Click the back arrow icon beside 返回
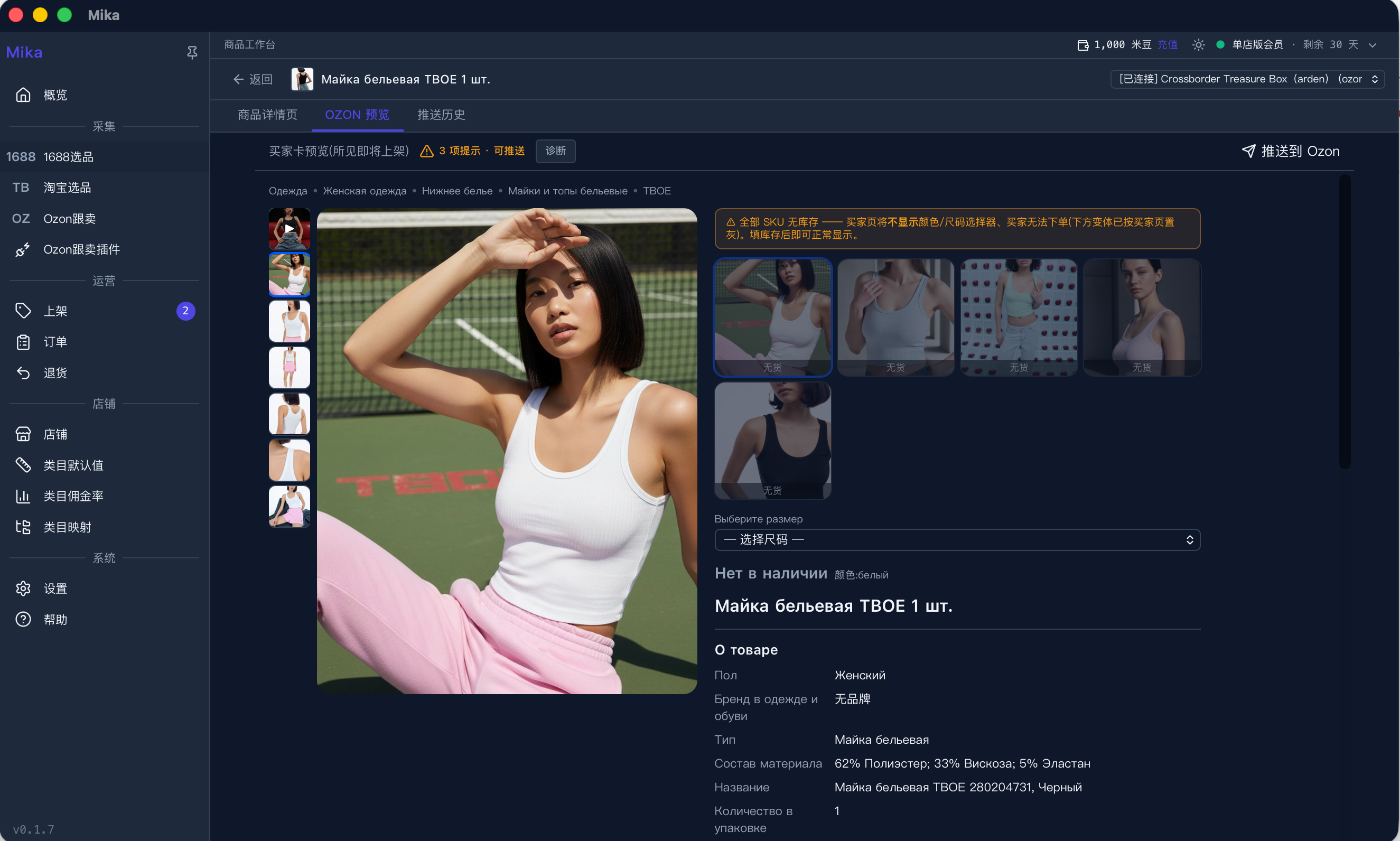 (x=238, y=79)
